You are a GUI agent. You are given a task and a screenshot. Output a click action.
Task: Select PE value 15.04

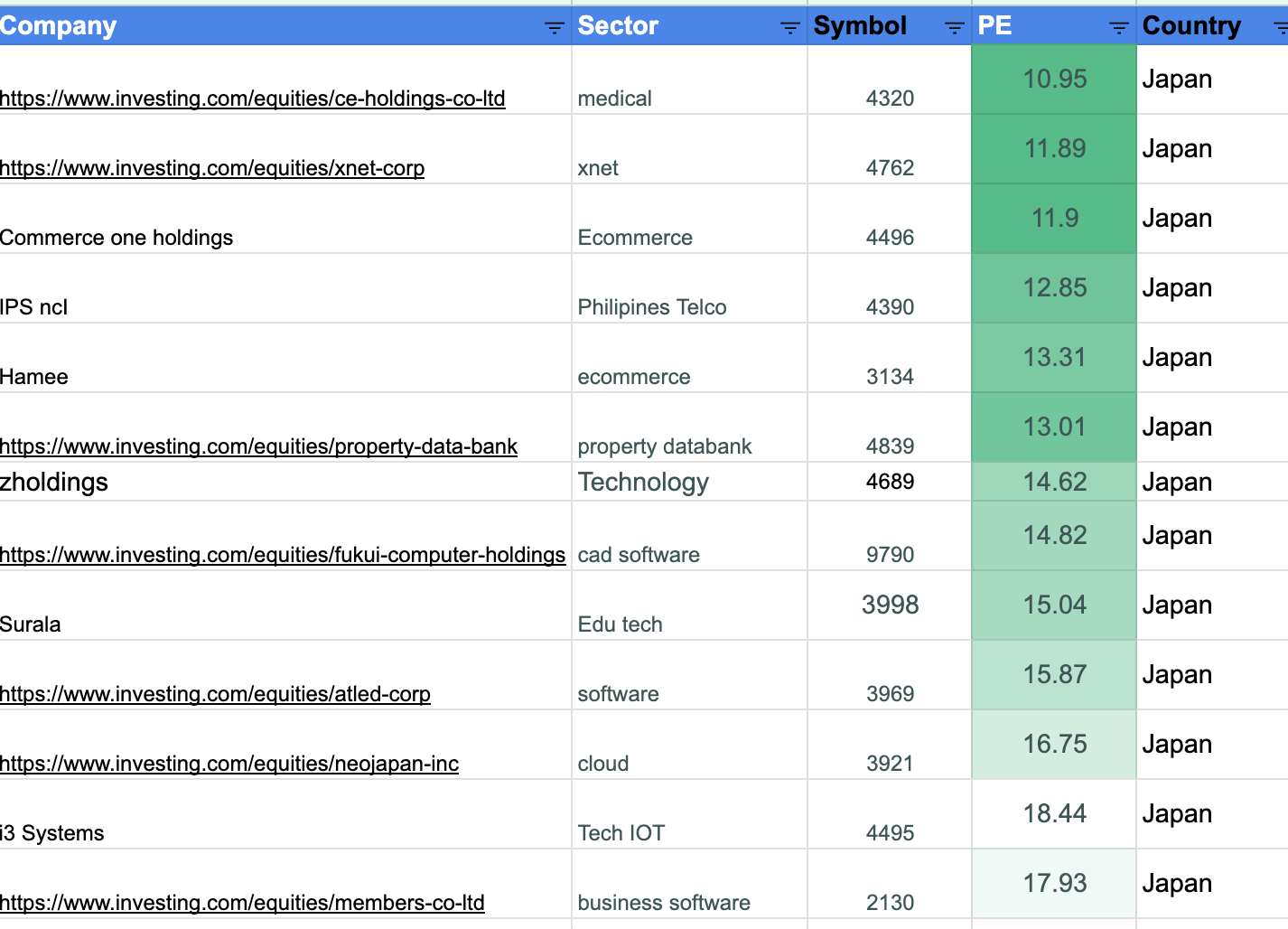pyautogui.click(x=1054, y=605)
